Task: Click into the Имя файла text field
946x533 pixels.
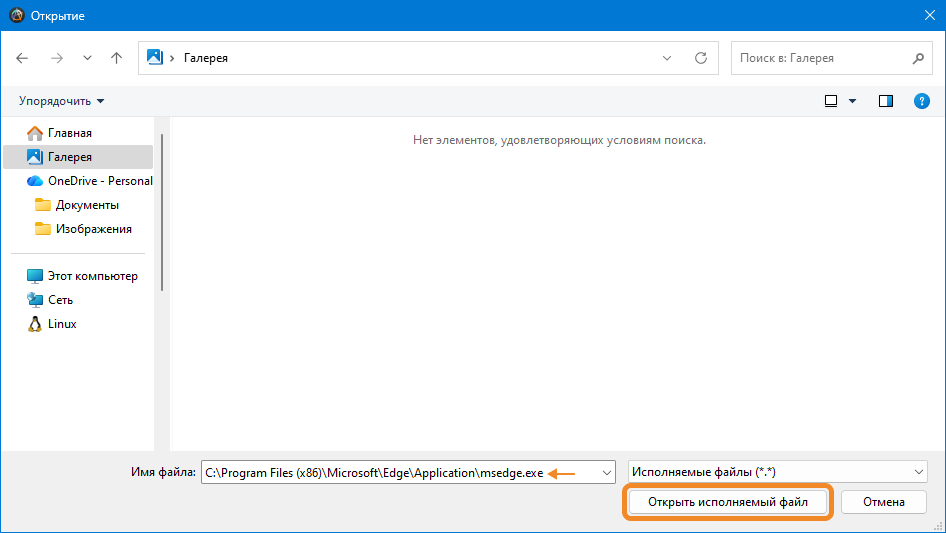Action: coord(400,472)
